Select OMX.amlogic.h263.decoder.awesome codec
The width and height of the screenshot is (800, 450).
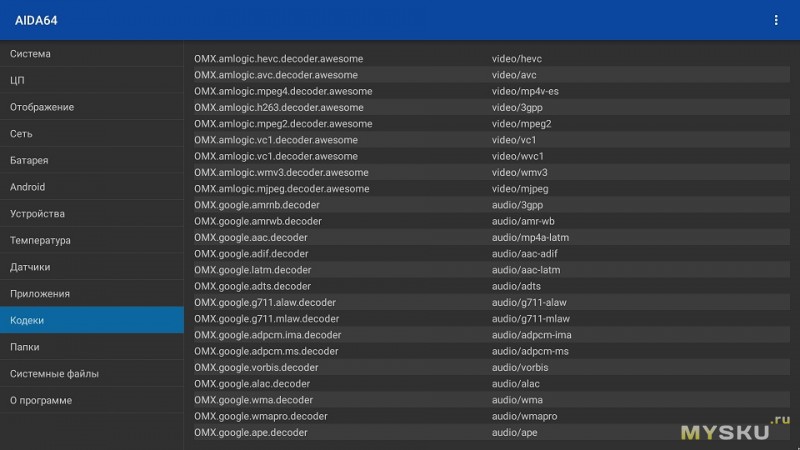pos(491,107)
